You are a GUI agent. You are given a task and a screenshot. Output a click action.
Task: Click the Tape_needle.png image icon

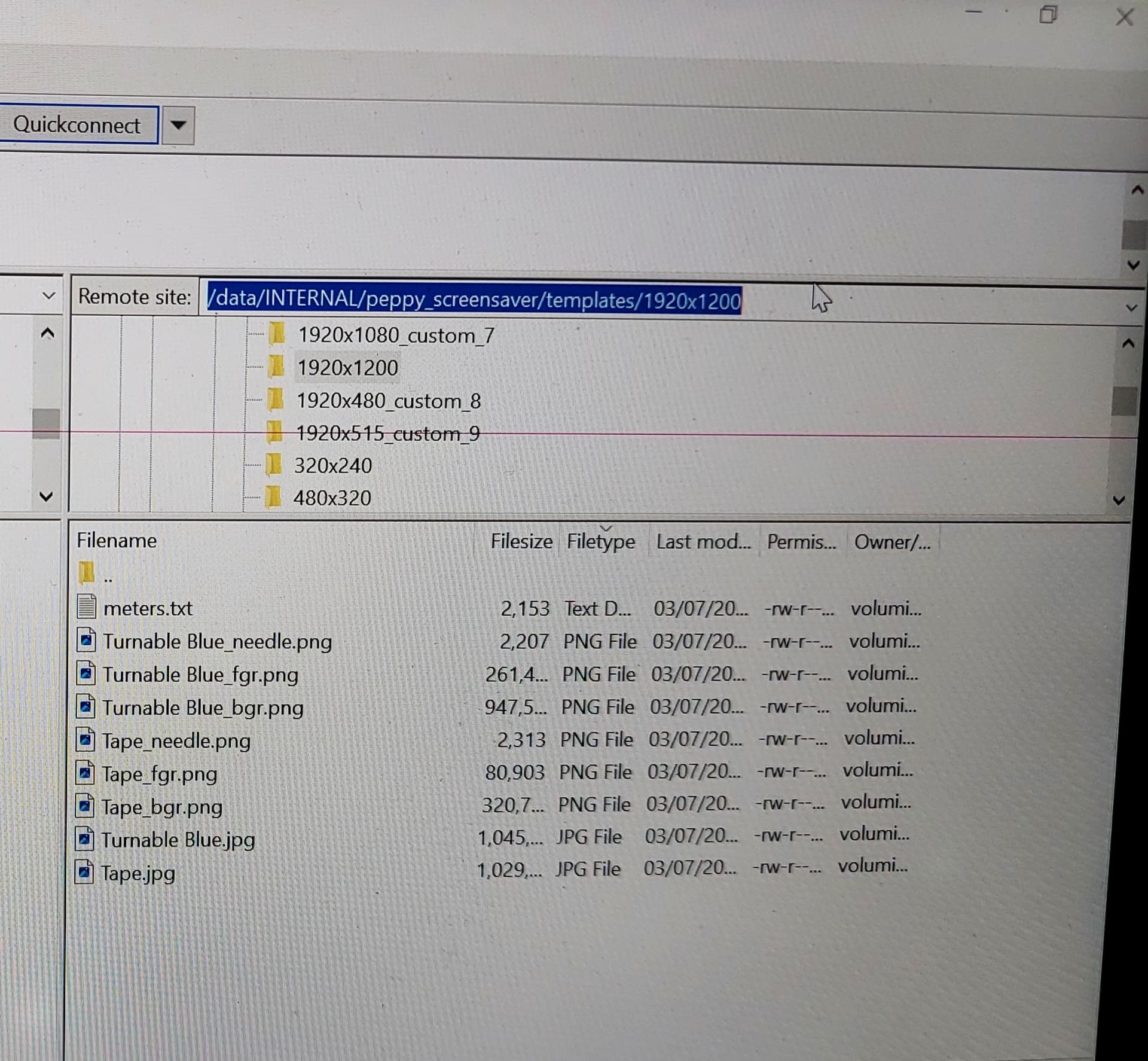86,739
